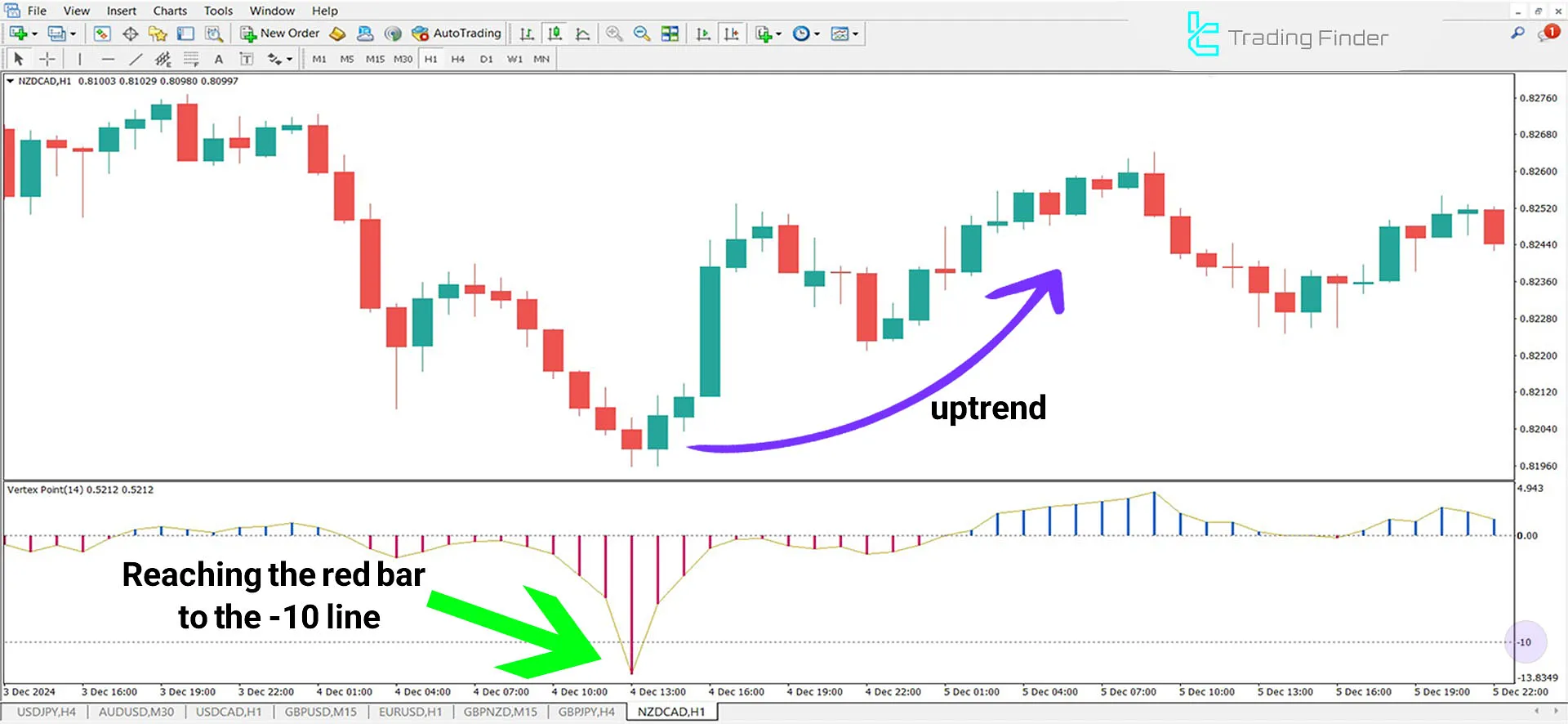This screenshot has width=1568, height=724.
Task: Select the Text Label tool
Action: click(247, 59)
